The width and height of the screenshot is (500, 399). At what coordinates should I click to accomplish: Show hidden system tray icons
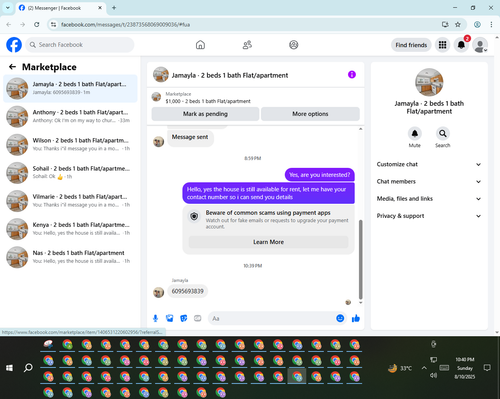point(424,368)
